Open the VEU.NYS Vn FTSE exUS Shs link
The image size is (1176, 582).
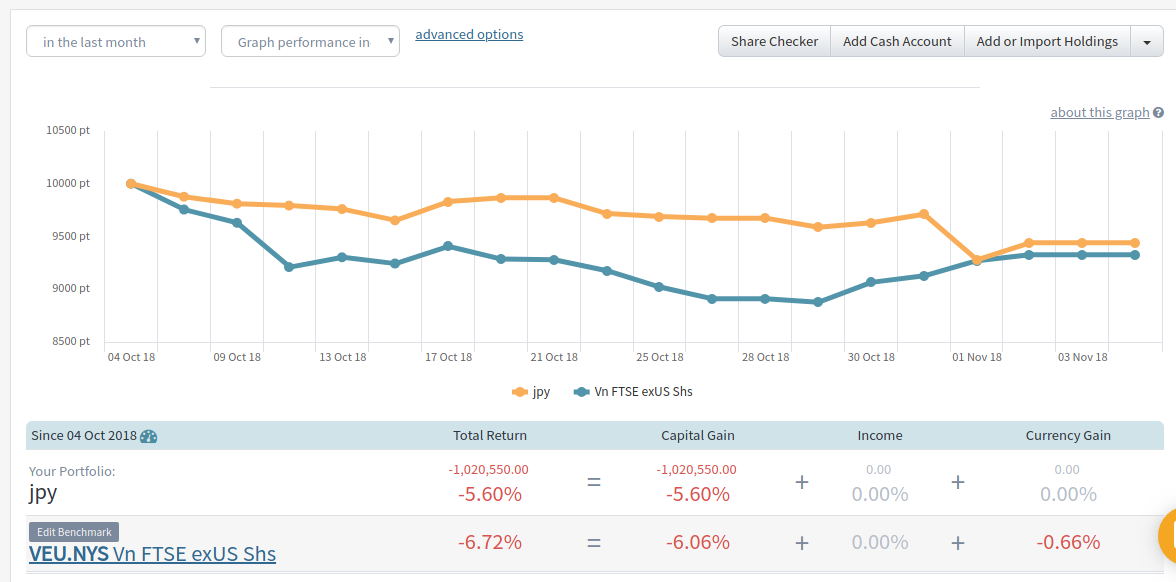152,554
